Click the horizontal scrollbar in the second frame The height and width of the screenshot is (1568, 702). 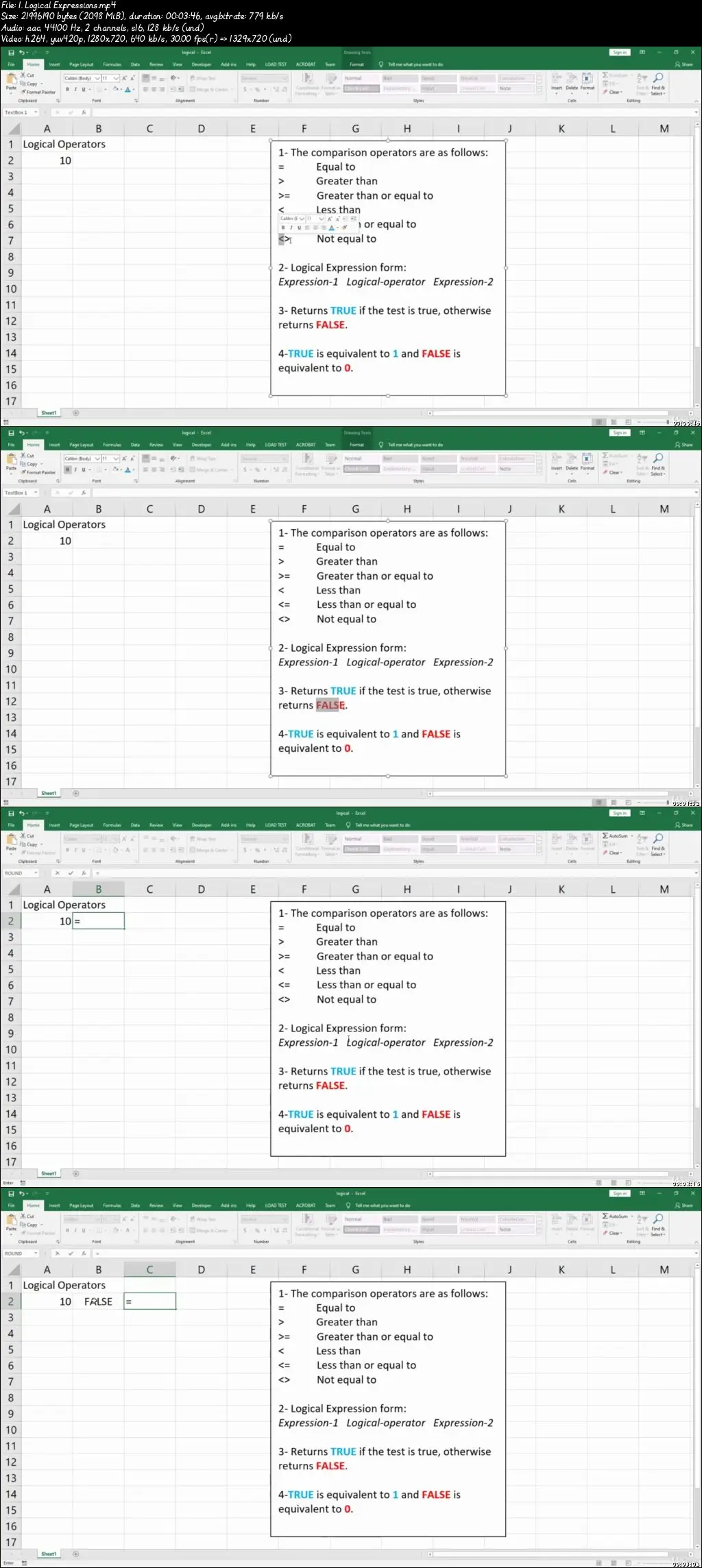[x=550, y=794]
